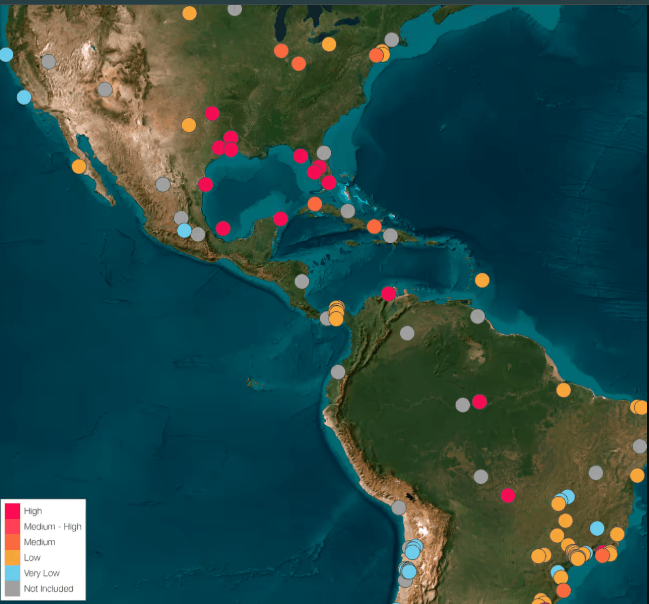Select the gray marker north of the Bolivia red marker

click(481, 477)
